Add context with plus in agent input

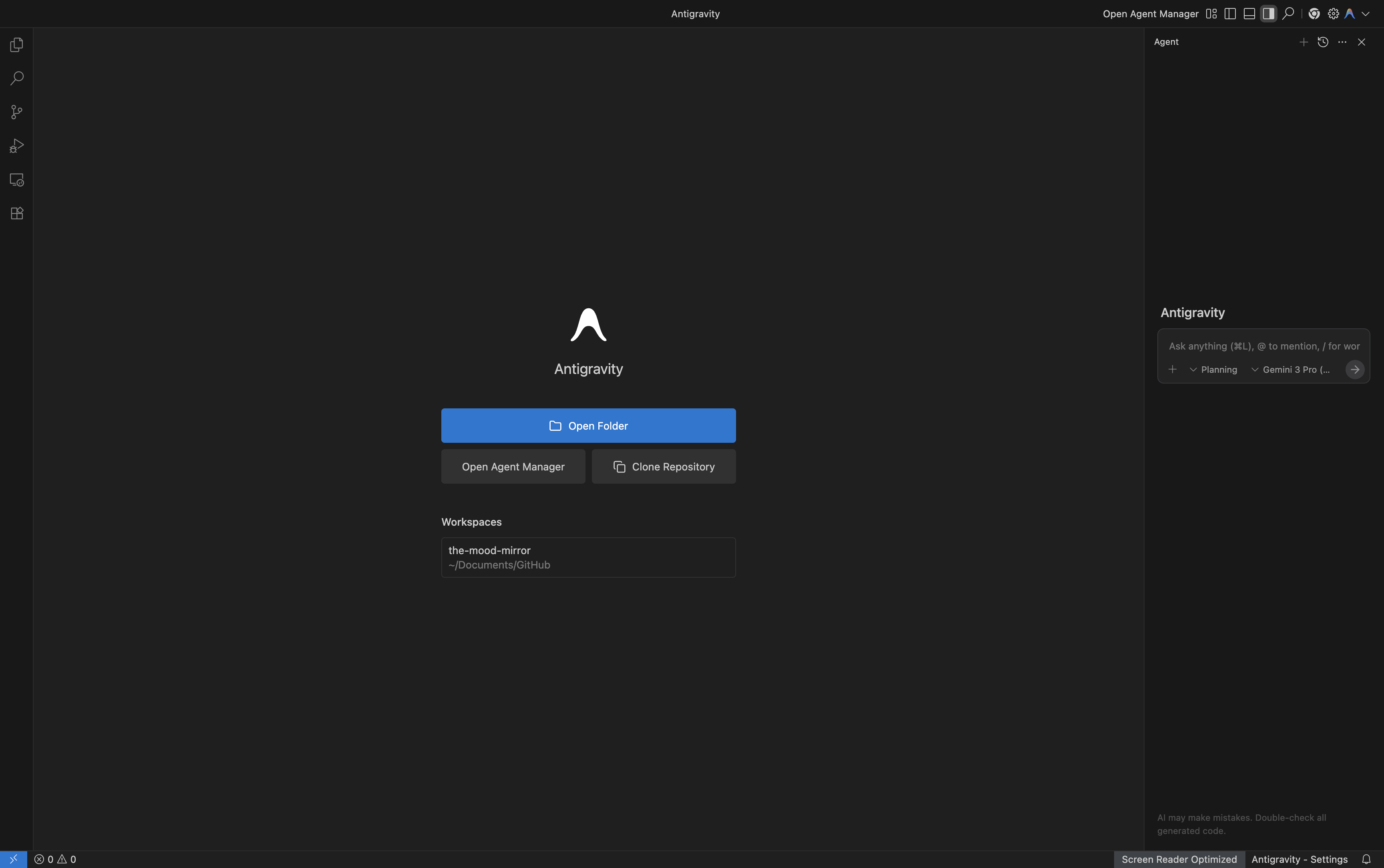point(1173,369)
